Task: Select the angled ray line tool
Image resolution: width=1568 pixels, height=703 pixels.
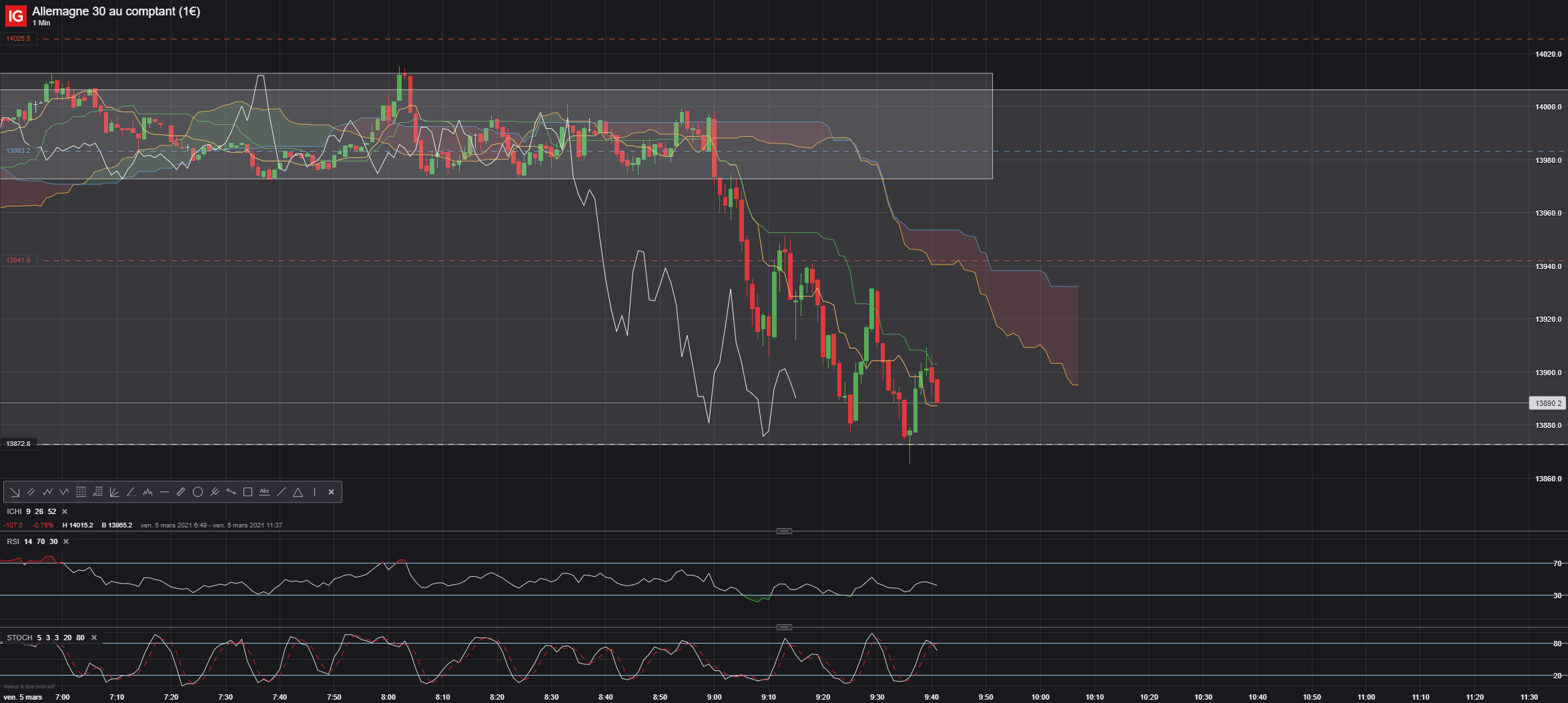Action: [131, 492]
